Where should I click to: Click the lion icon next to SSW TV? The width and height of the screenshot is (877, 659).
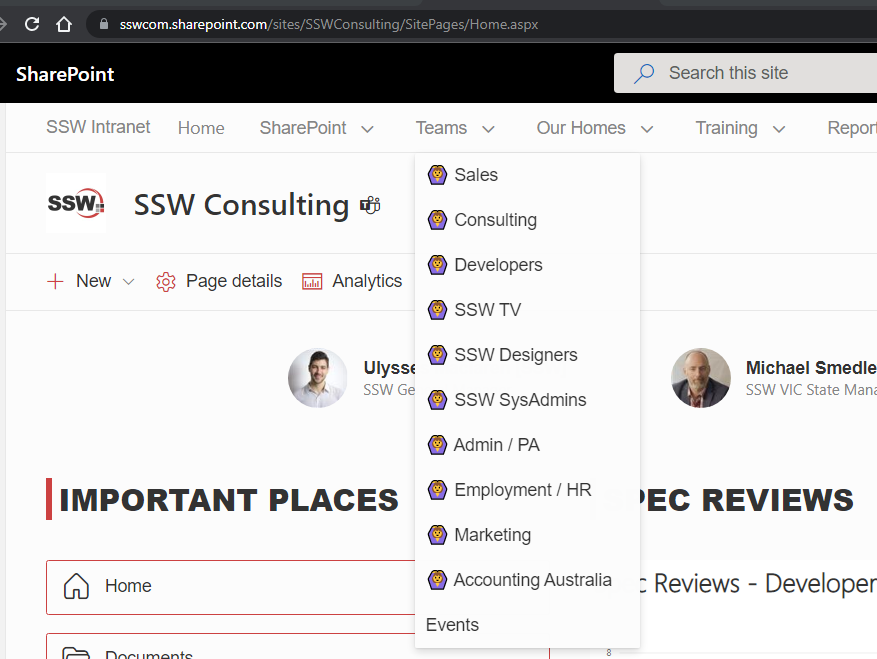point(437,309)
